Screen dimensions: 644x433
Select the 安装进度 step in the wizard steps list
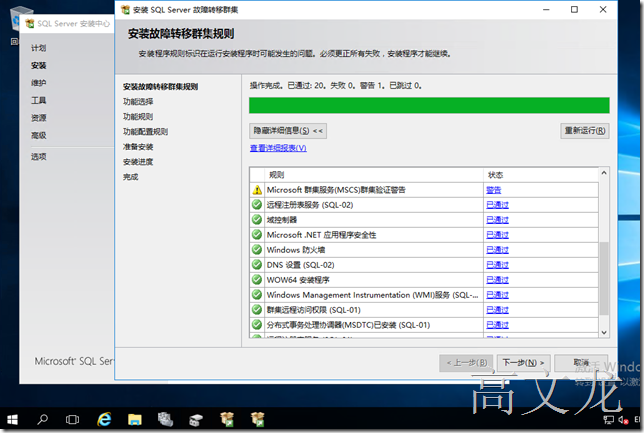click(x=138, y=162)
